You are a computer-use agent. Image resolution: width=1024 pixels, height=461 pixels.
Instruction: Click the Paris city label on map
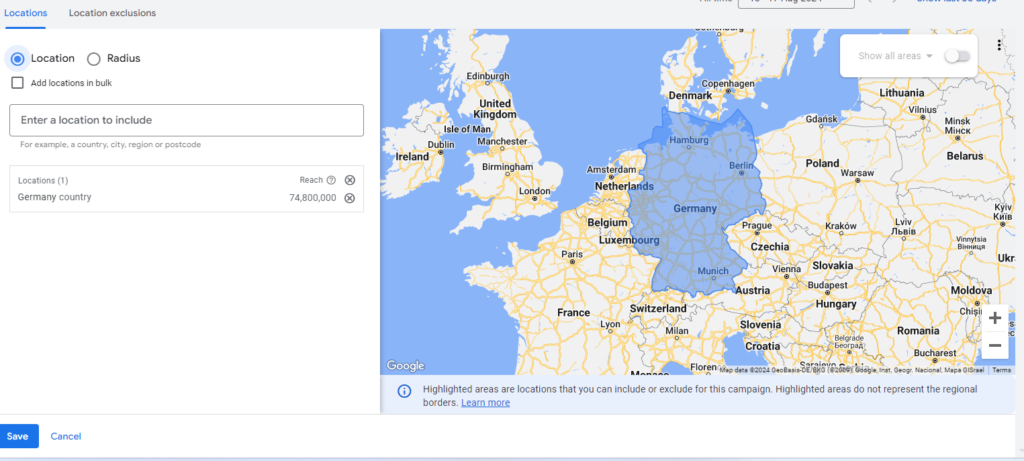coord(572,254)
